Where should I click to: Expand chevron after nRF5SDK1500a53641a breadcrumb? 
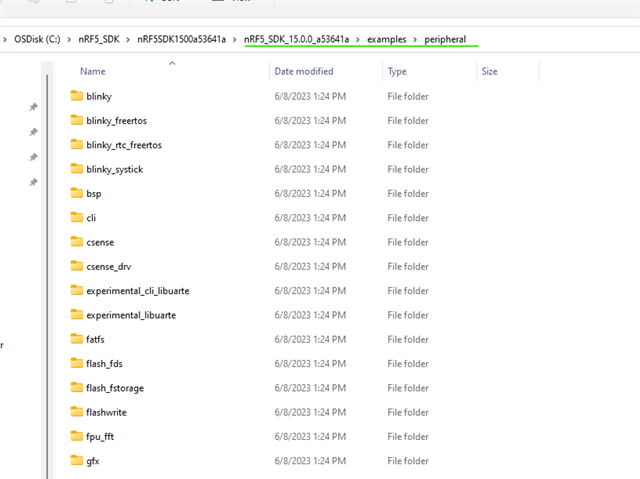pyautogui.click(x=235, y=40)
